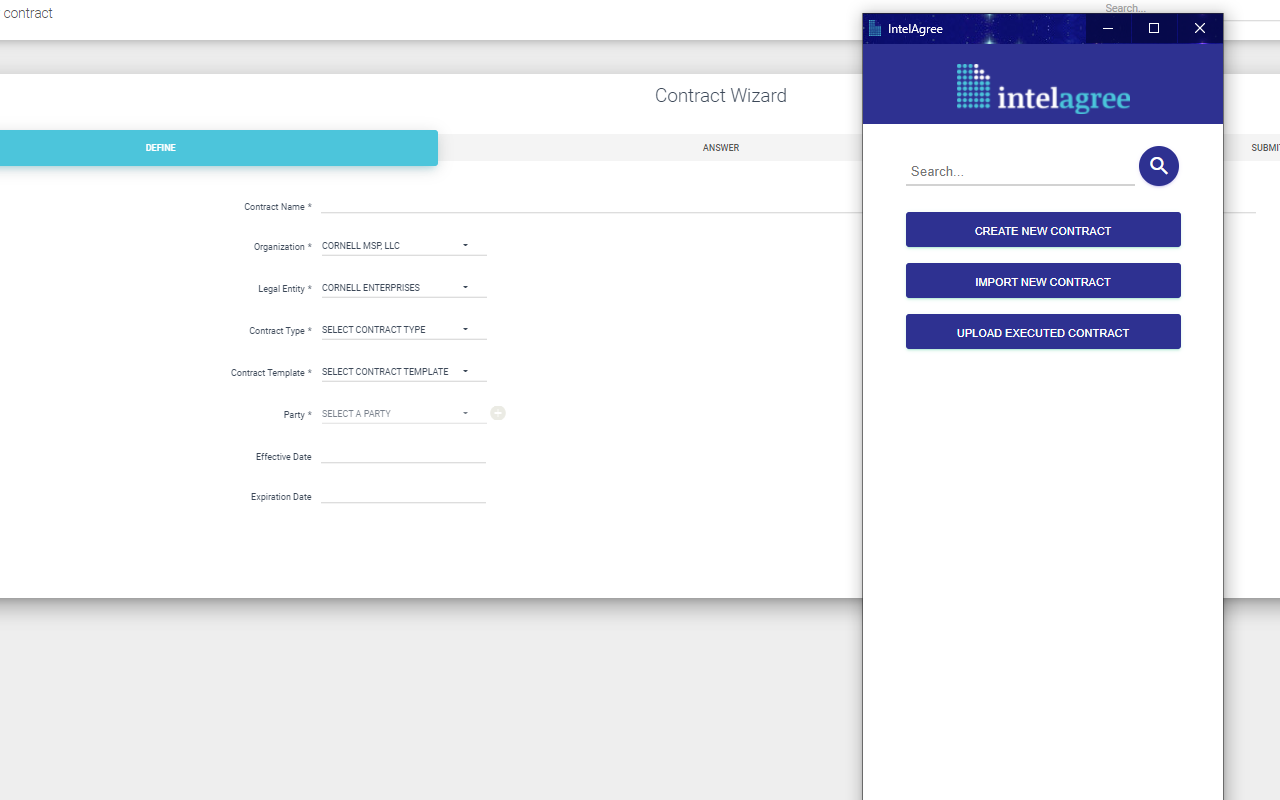Screen dimensions: 1280x800
Task: Maximize the IntelAgree window
Action: [1154, 29]
